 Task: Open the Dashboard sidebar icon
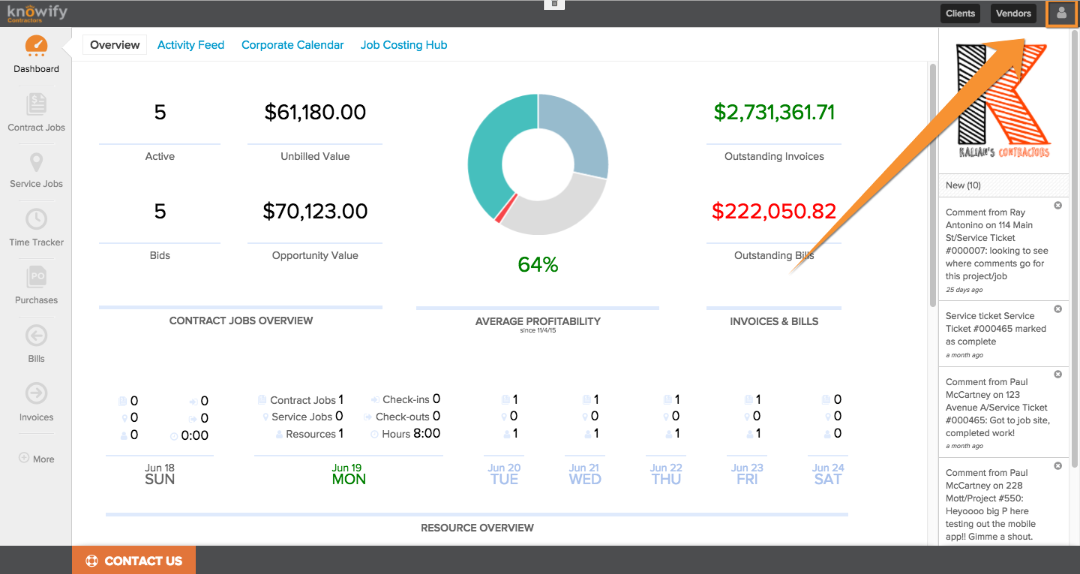click(36, 48)
